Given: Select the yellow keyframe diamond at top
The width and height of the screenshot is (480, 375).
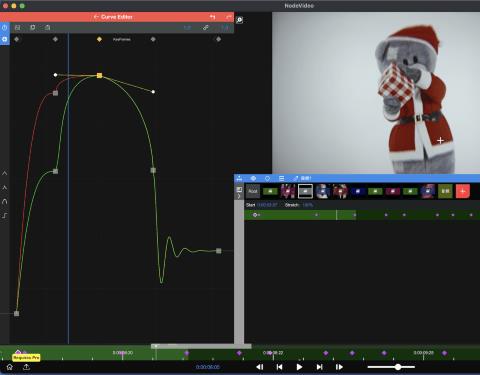Looking at the screenshot, I should [x=99, y=39].
